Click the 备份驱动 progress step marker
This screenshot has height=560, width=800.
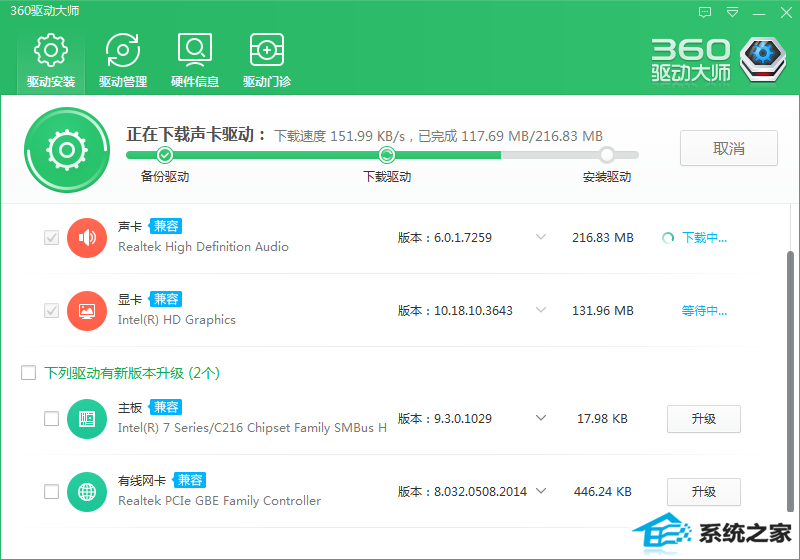click(x=164, y=155)
